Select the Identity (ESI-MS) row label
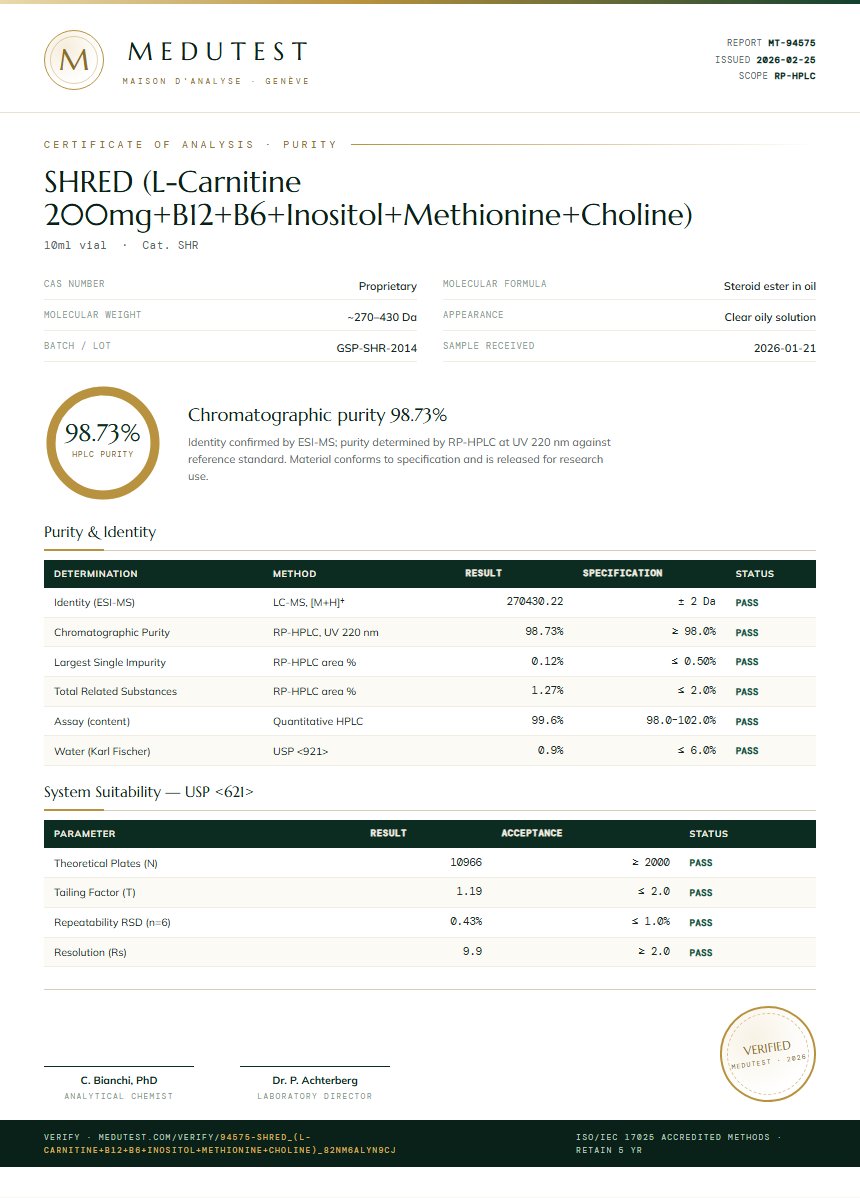This screenshot has width=860, height=1198. (x=94, y=603)
